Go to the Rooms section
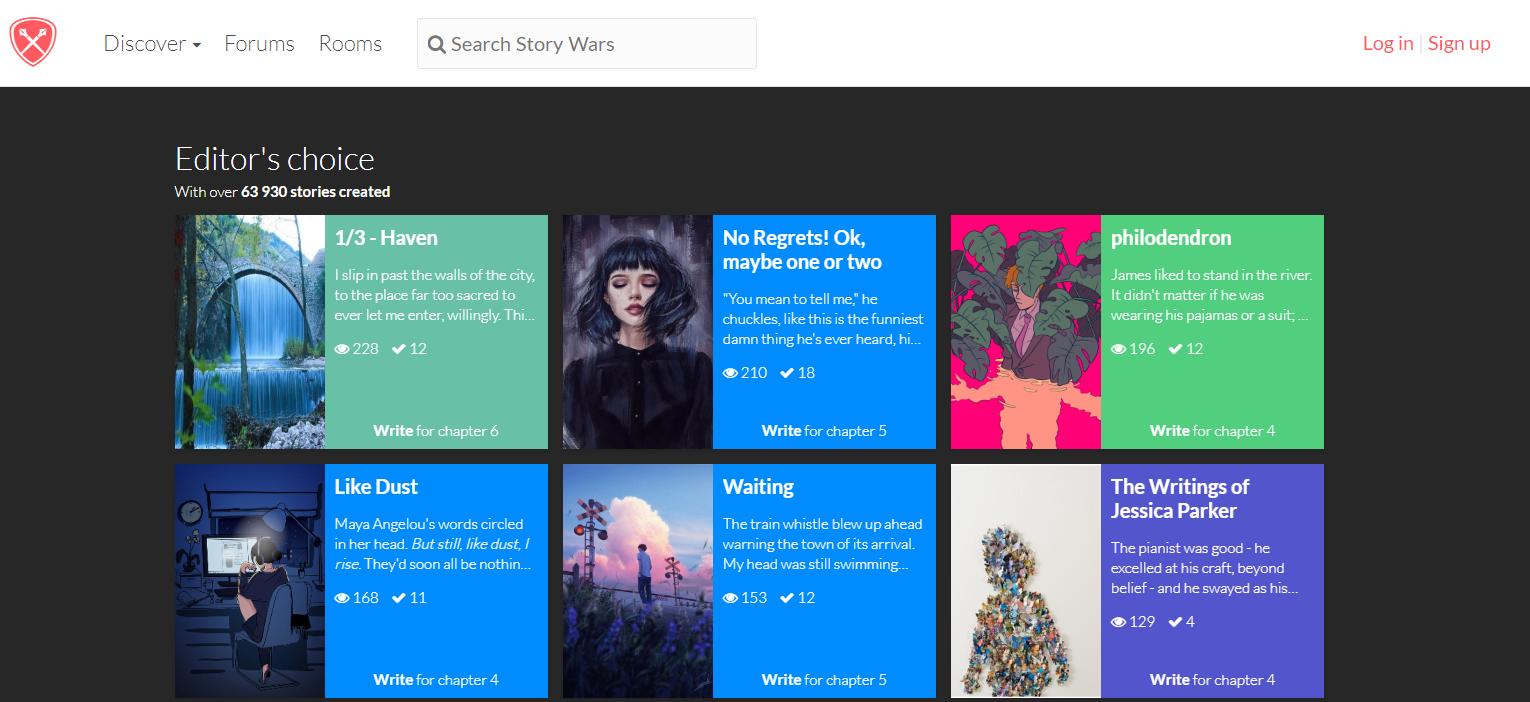The image size is (1530, 702). pos(350,43)
